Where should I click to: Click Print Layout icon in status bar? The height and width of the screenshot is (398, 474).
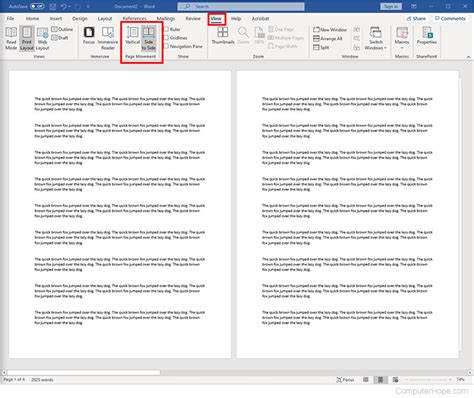click(380, 380)
